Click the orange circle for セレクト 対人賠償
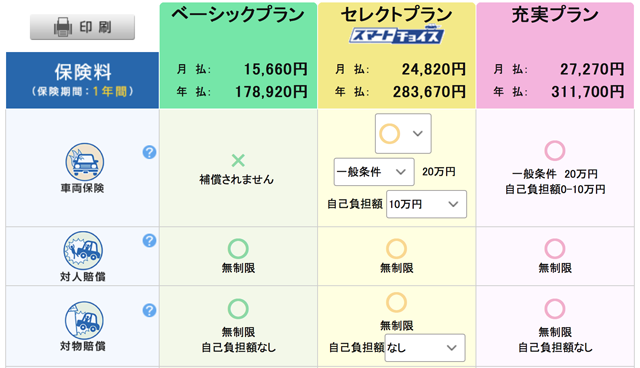 pos(396,248)
